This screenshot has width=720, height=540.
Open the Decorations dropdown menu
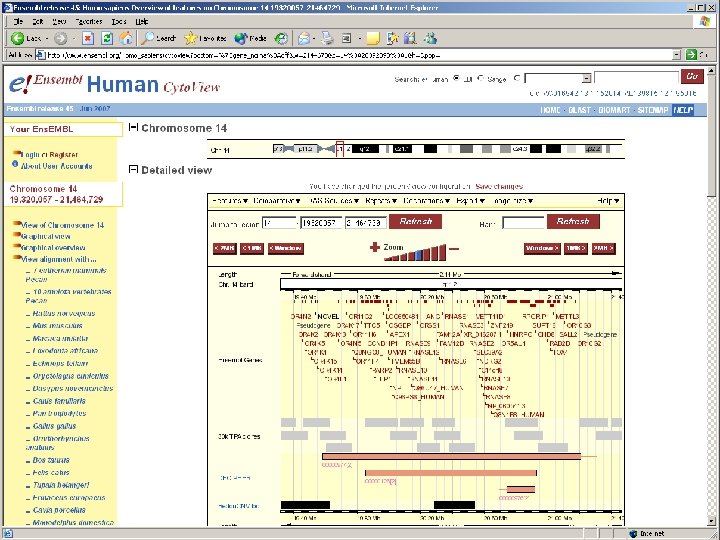point(427,201)
